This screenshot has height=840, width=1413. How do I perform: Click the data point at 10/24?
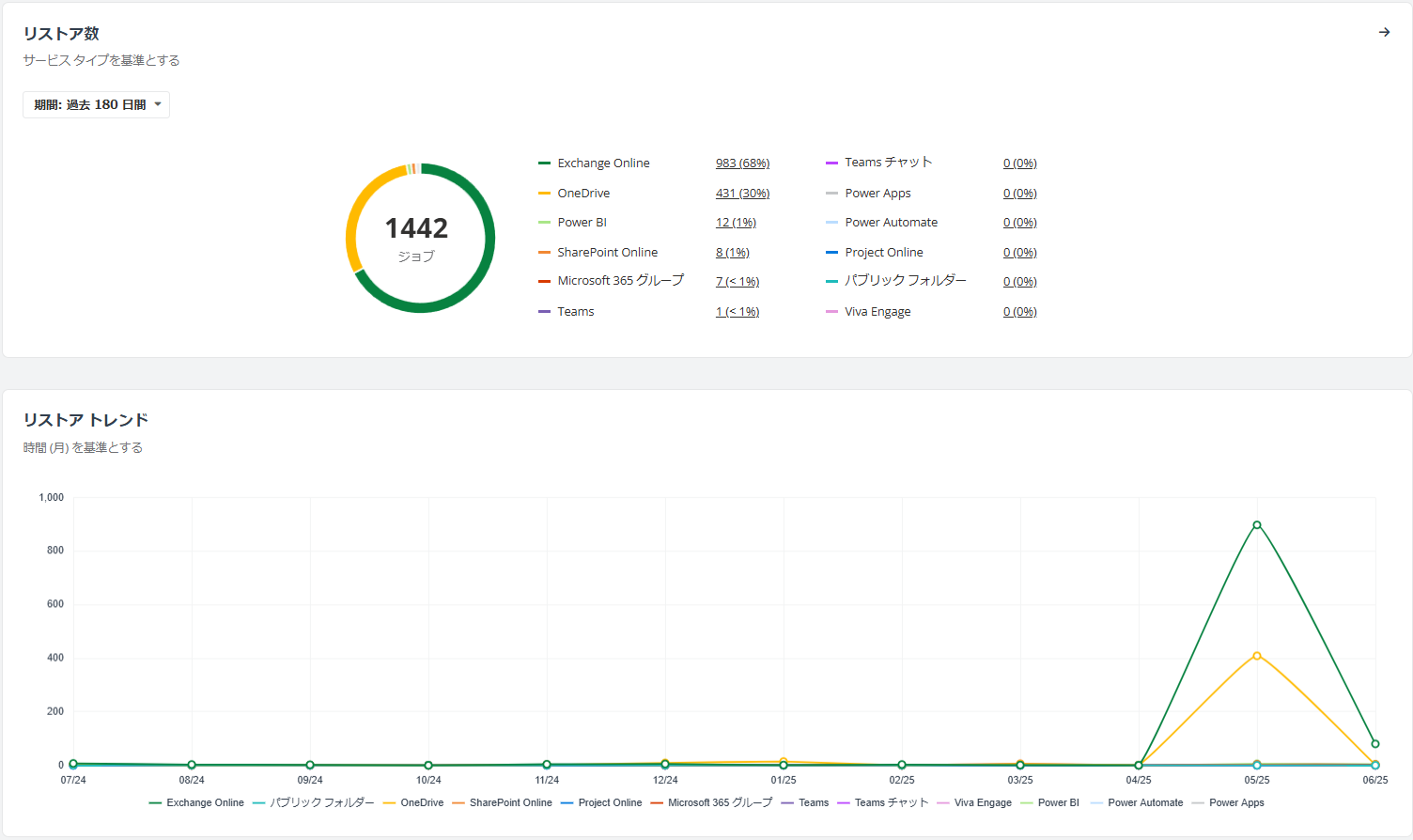[428, 765]
